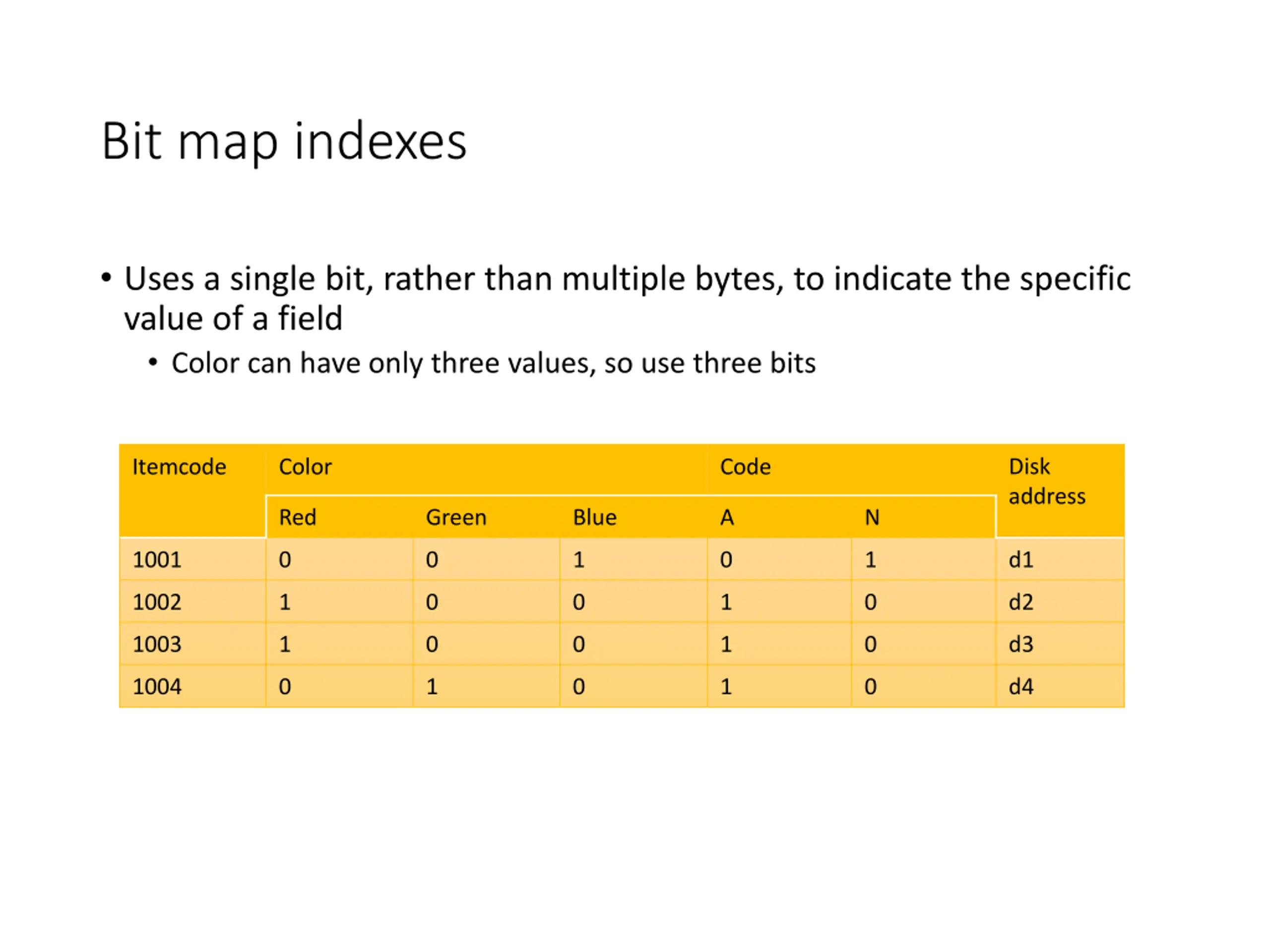1270x952 pixels.
Task: Click the Red sub-header cell
Action: [339, 517]
